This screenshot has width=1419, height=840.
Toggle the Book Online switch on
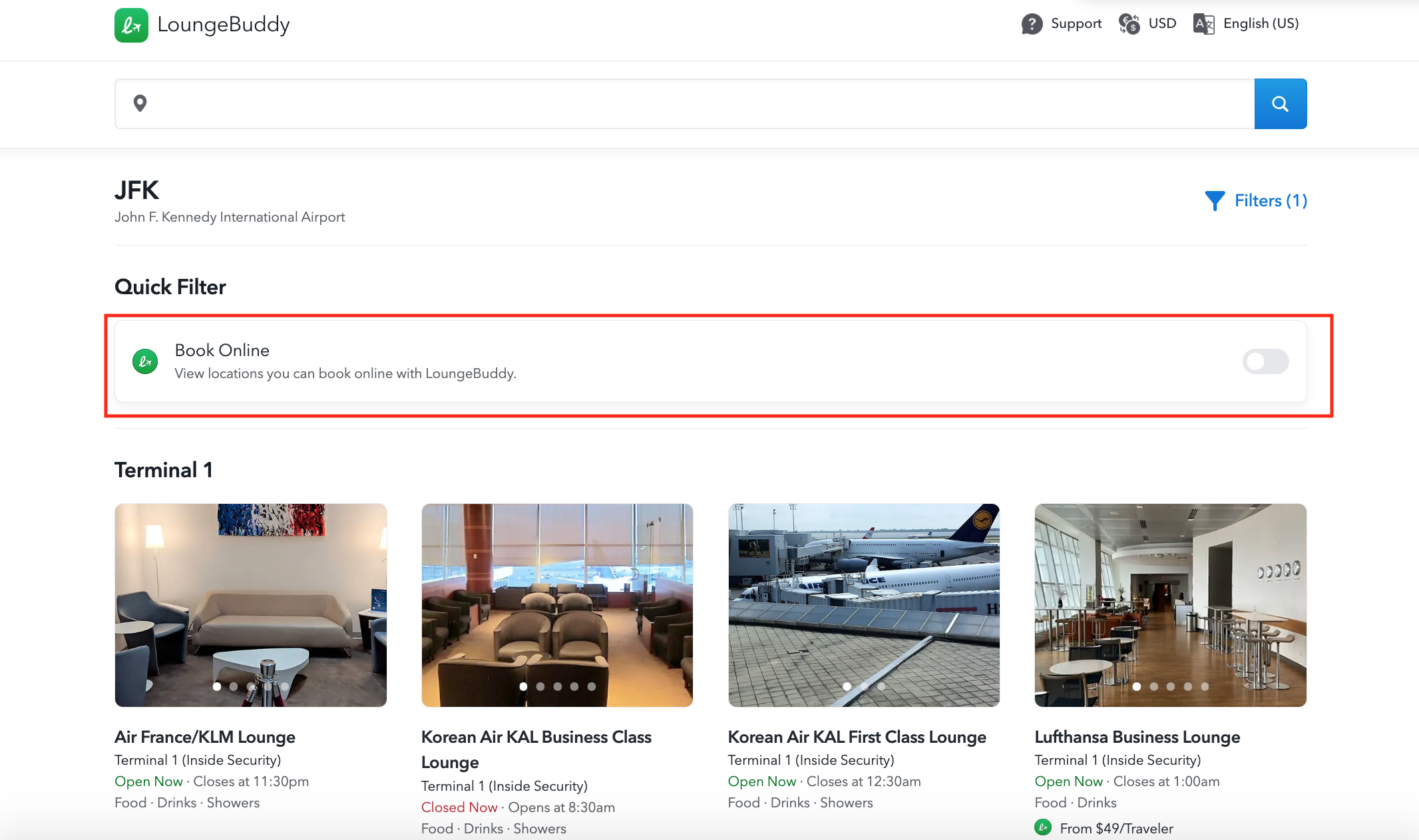coord(1265,361)
